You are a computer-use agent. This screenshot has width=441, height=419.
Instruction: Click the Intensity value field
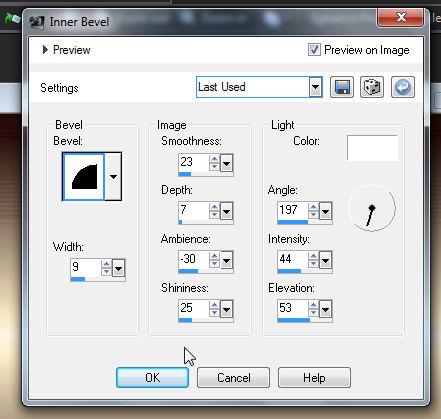point(292,259)
